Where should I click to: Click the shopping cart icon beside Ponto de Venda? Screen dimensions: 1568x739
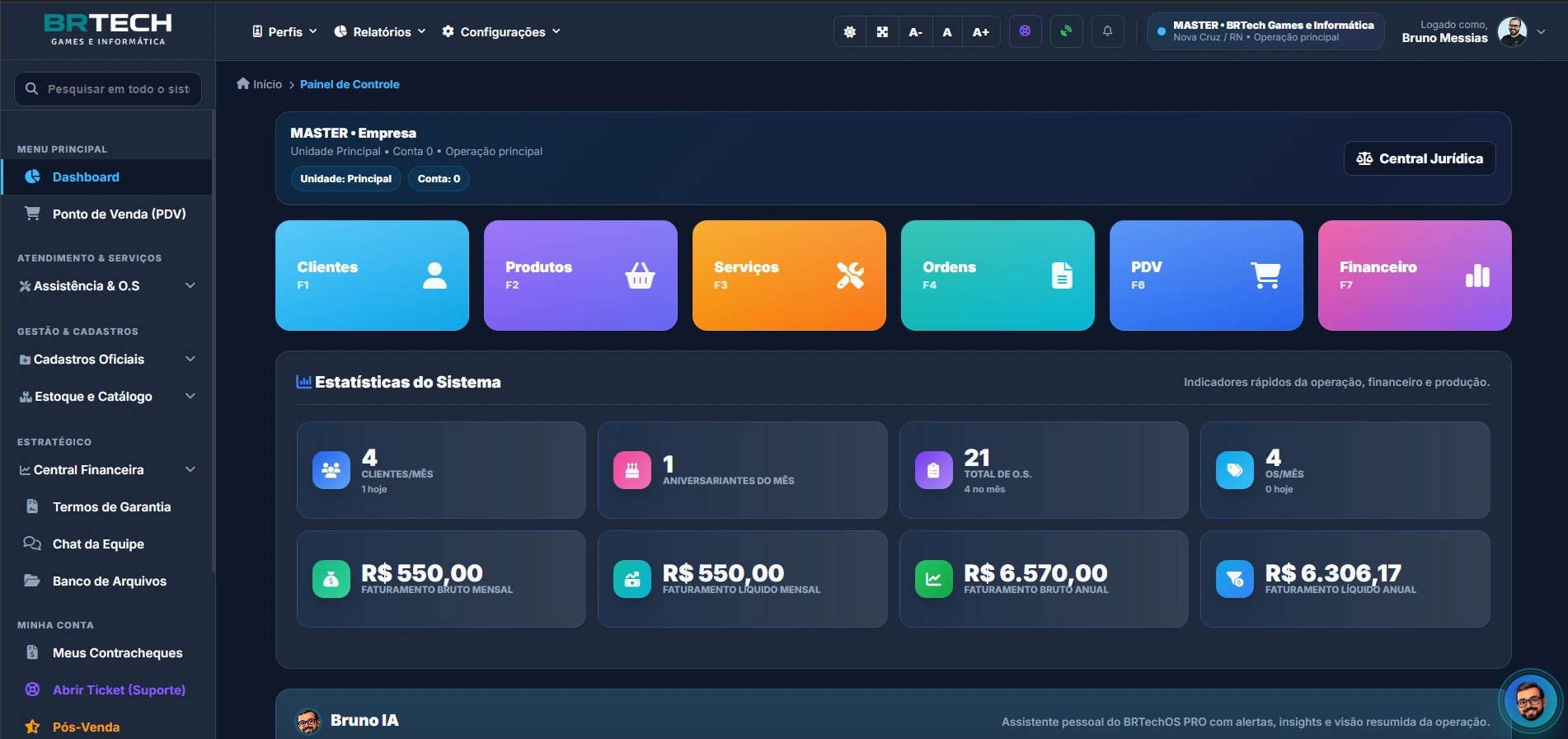pyautogui.click(x=32, y=213)
